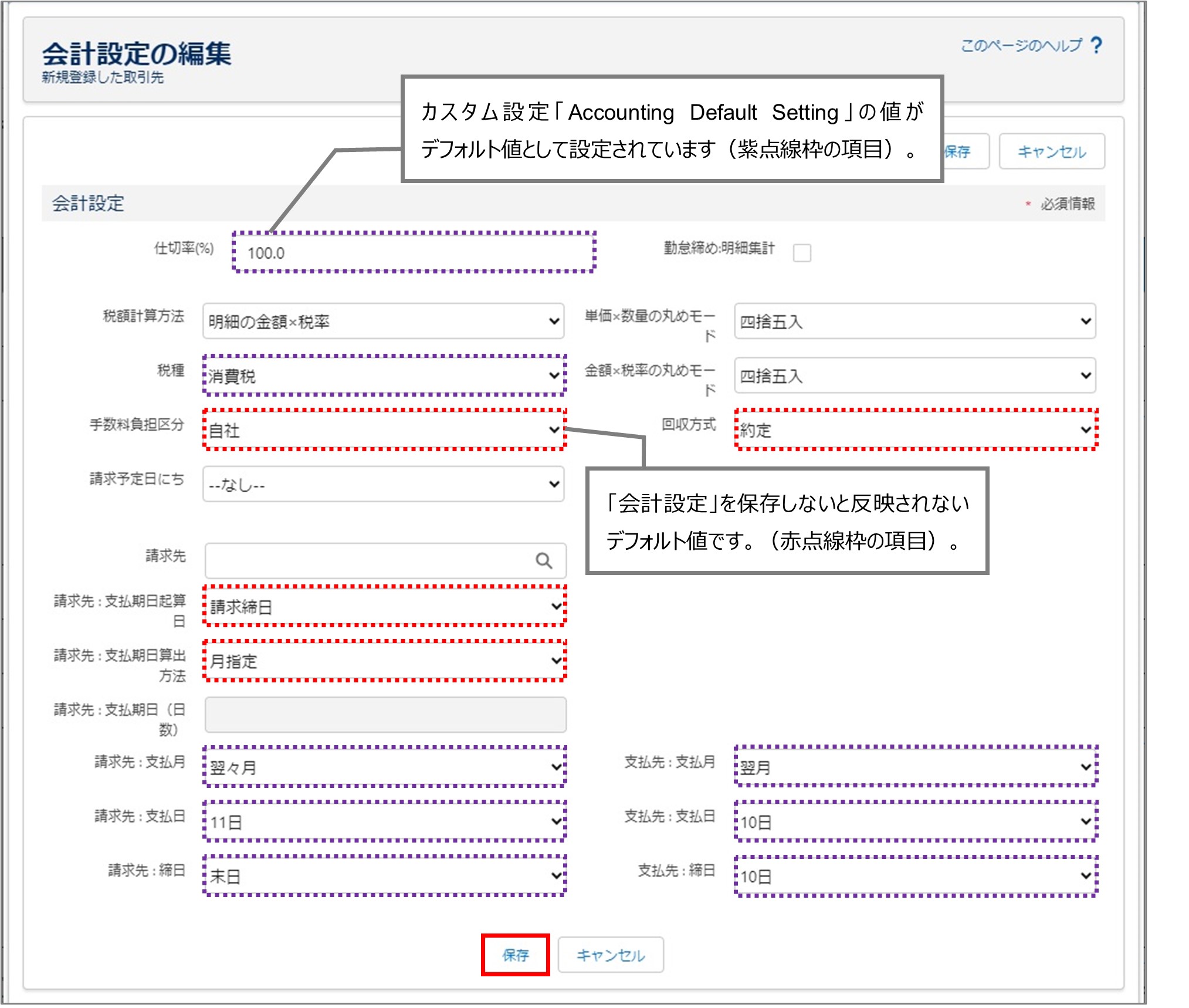Image resolution: width=1189 pixels, height=1008 pixels.
Task: Open the 税額計算方法 dropdown
Action: (x=383, y=321)
